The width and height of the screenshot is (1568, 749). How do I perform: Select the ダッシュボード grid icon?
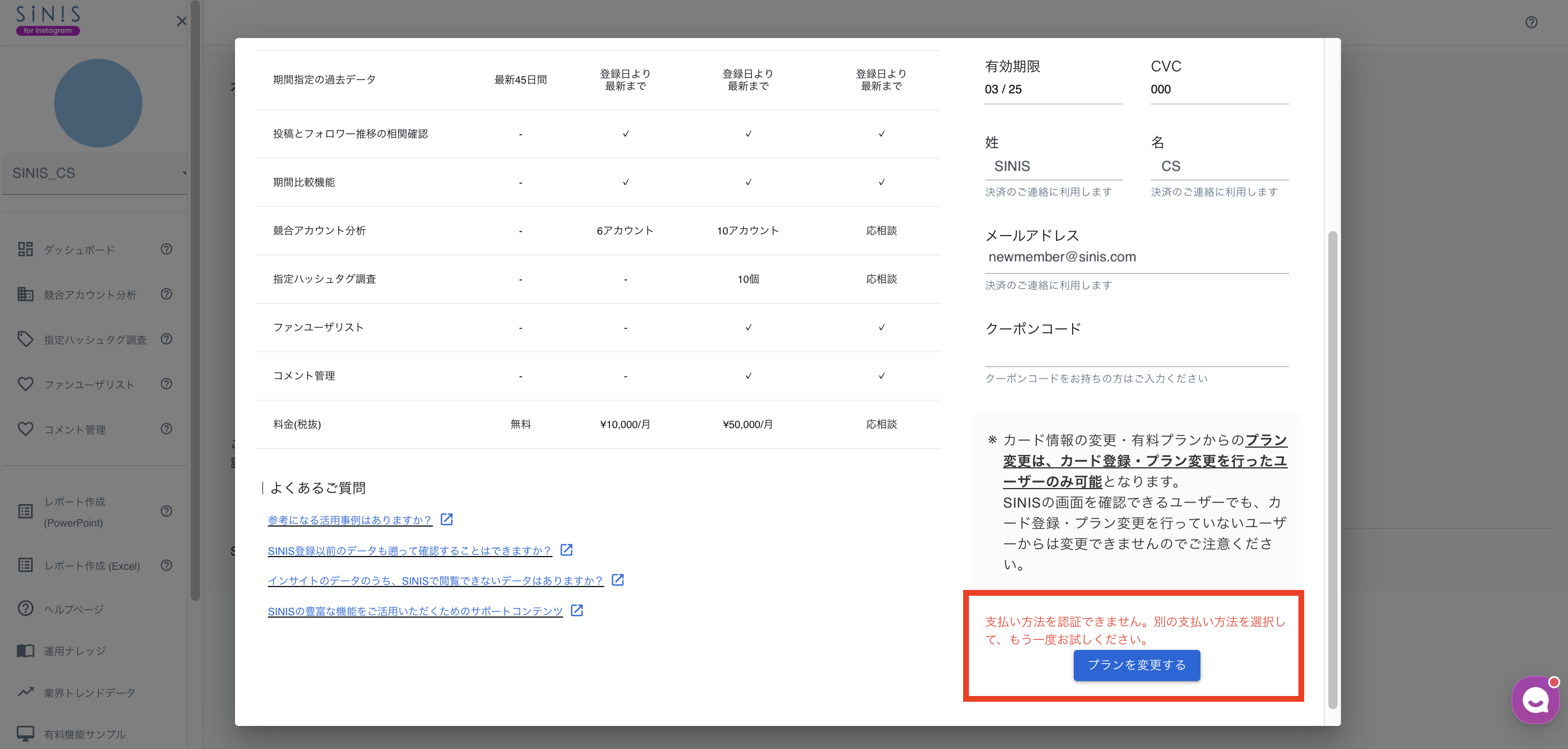point(25,249)
